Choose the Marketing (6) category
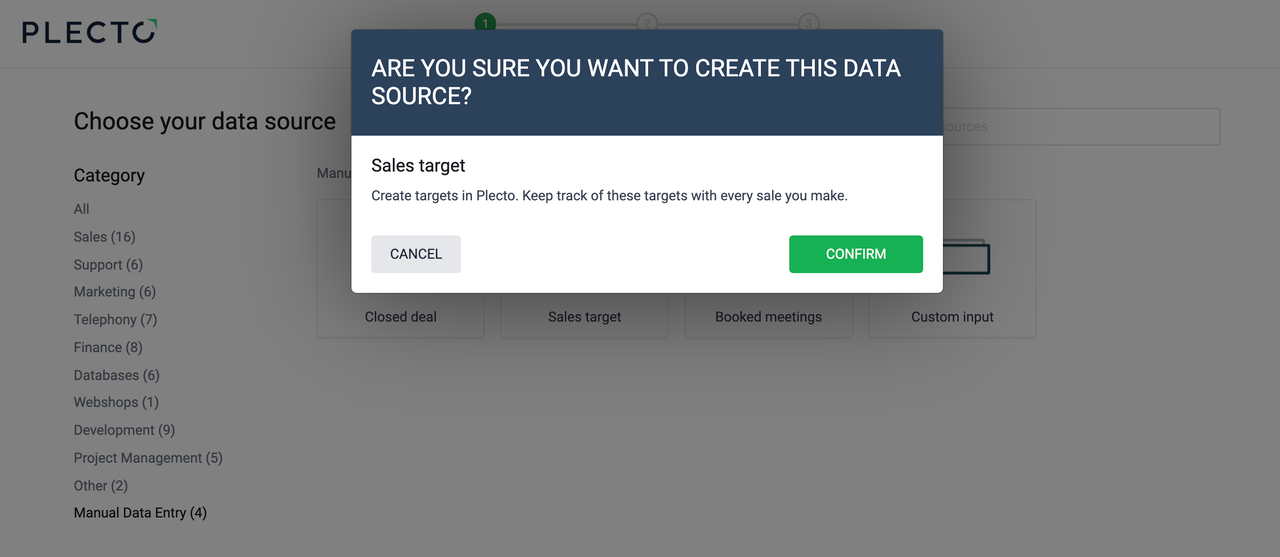The image size is (1280, 557). point(114,292)
